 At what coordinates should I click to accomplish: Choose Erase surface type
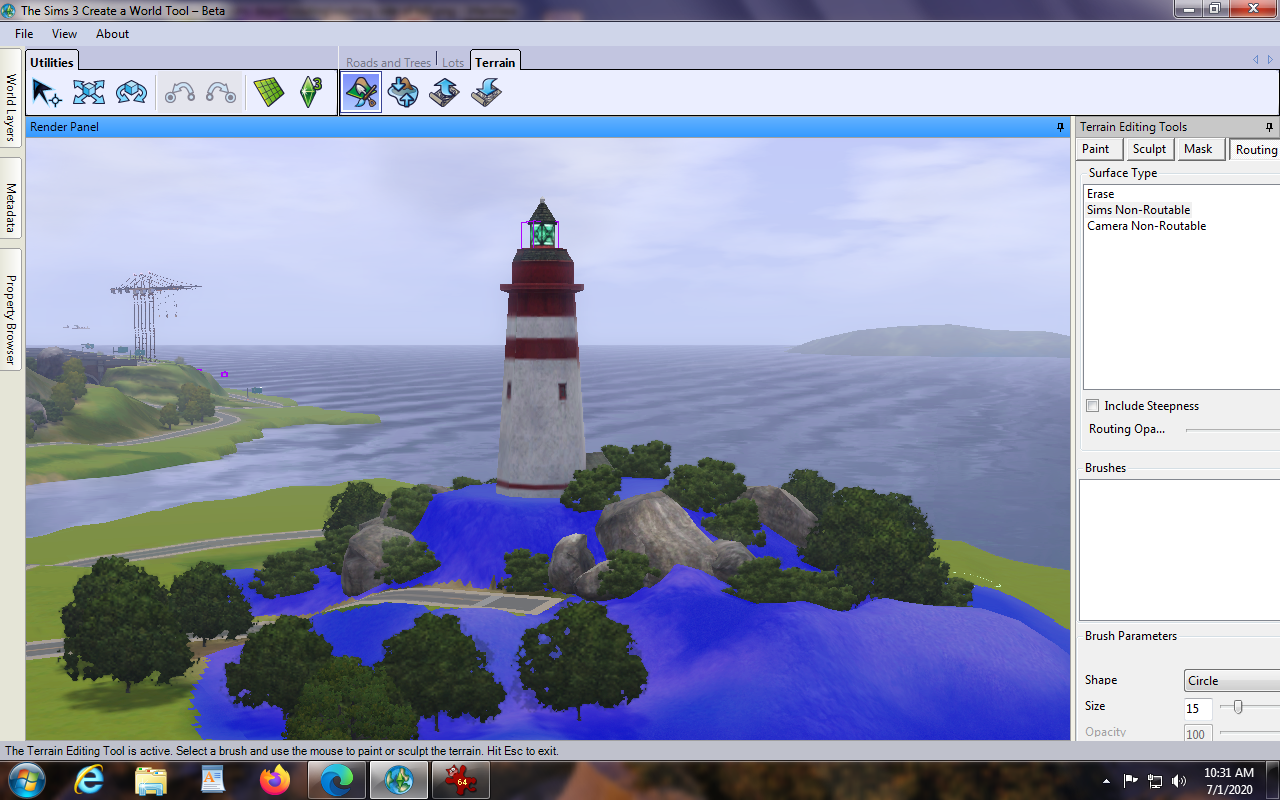[1100, 194]
